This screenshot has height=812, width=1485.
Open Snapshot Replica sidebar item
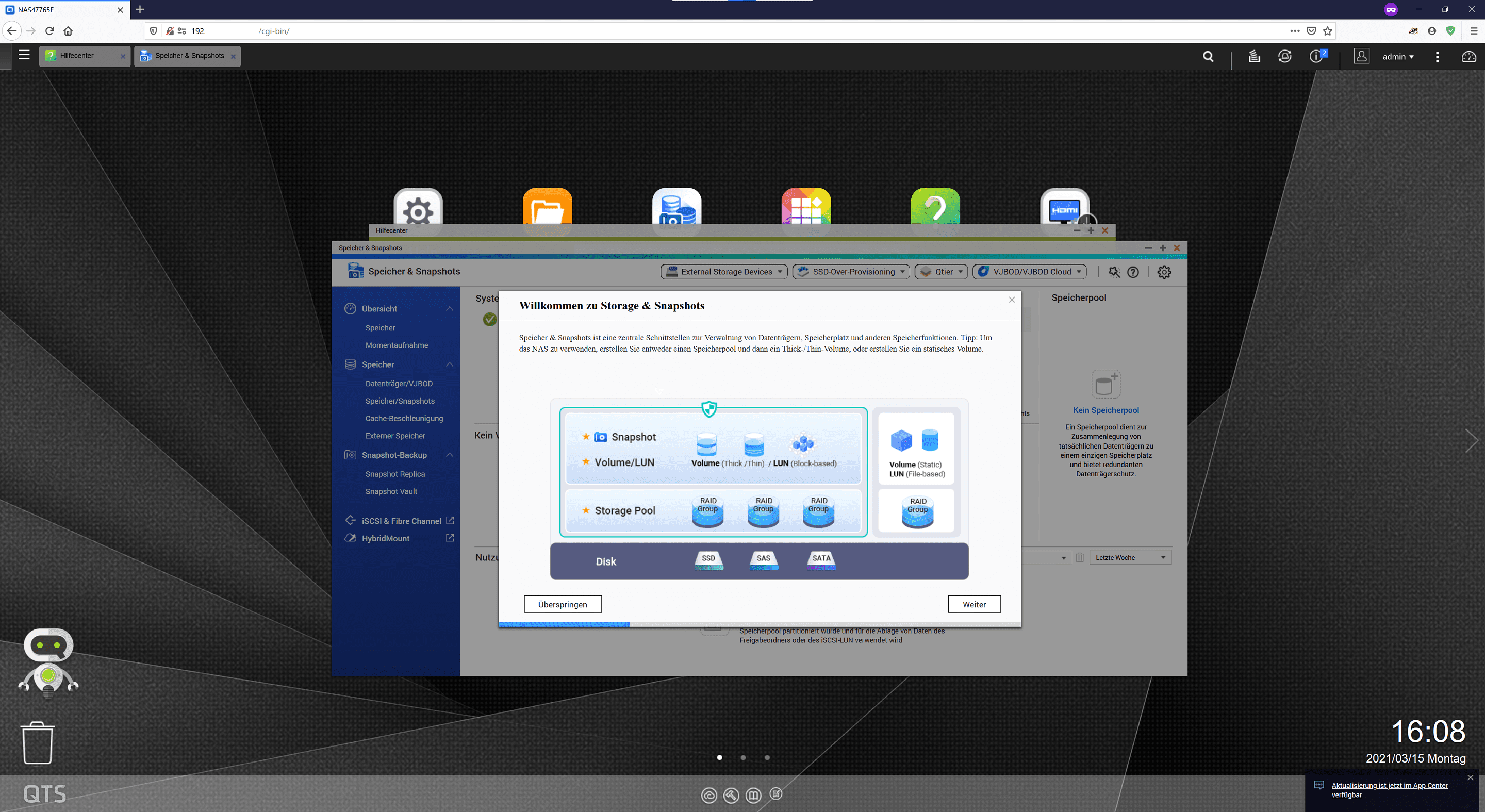click(x=395, y=474)
